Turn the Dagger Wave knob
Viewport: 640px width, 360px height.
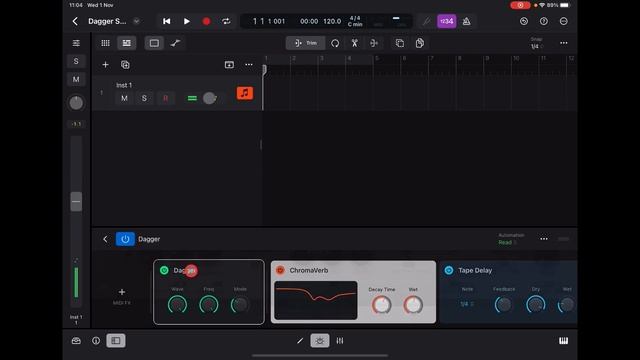point(177,305)
